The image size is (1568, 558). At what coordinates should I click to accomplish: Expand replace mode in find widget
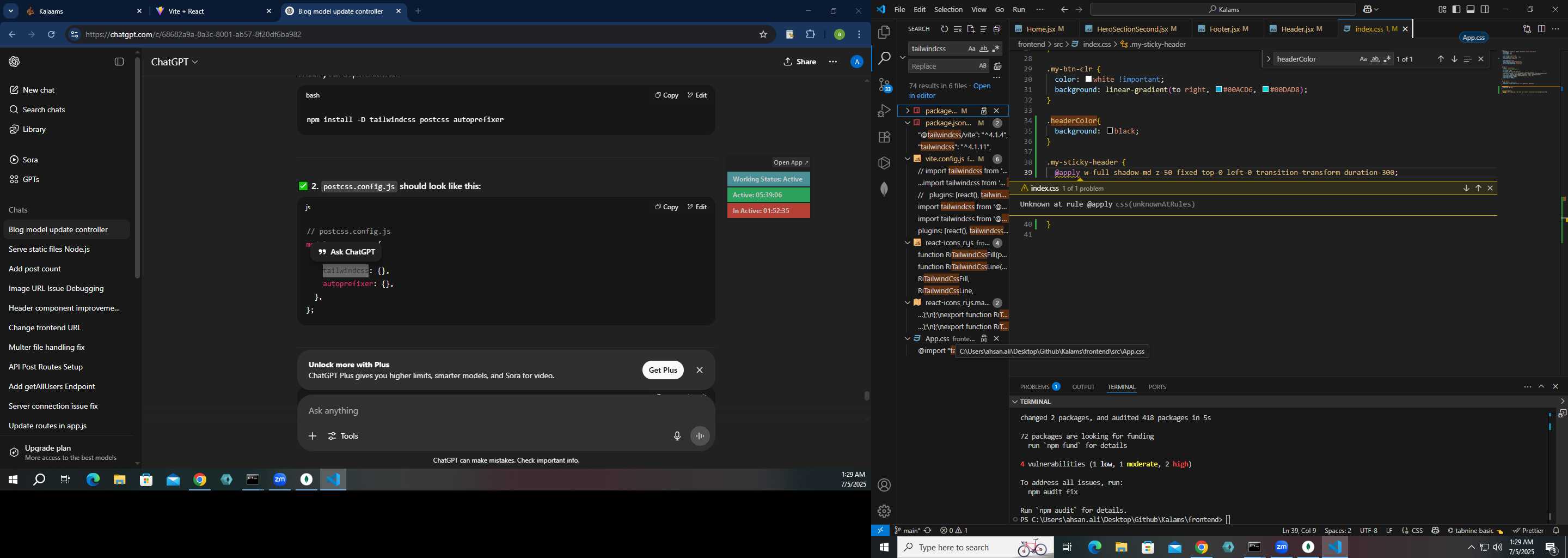(x=1268, y=59)
